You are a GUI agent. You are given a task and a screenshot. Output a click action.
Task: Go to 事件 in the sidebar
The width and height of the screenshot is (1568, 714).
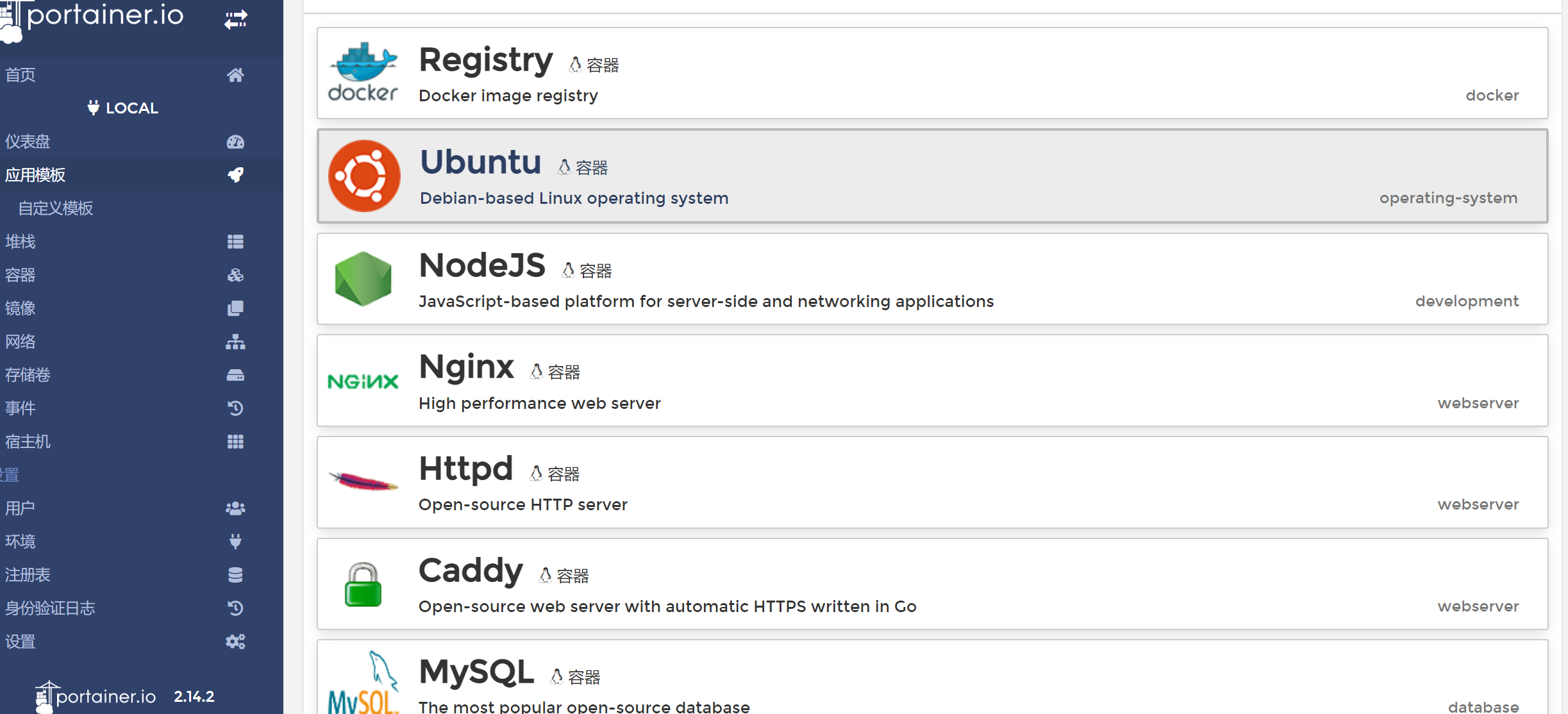(x=21, y=408)
